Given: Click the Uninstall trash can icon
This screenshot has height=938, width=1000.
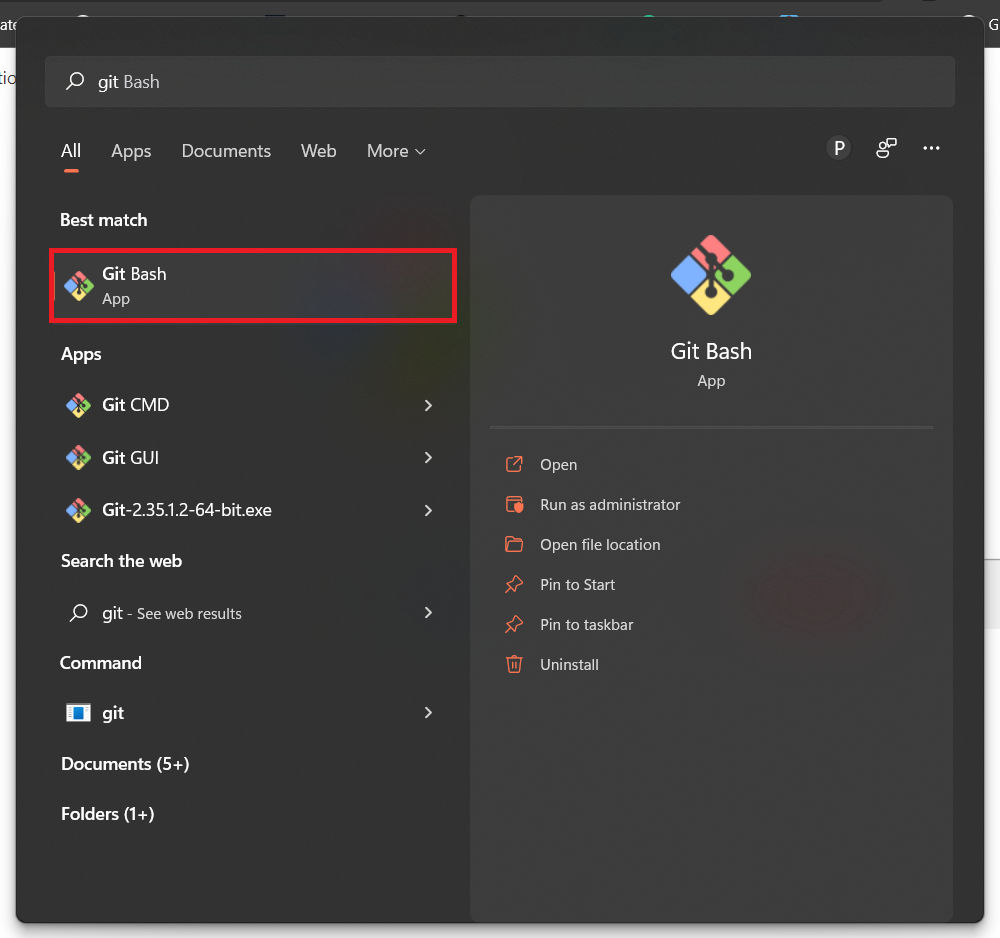Looking at the screenshot, I should (x=514, y=664).
